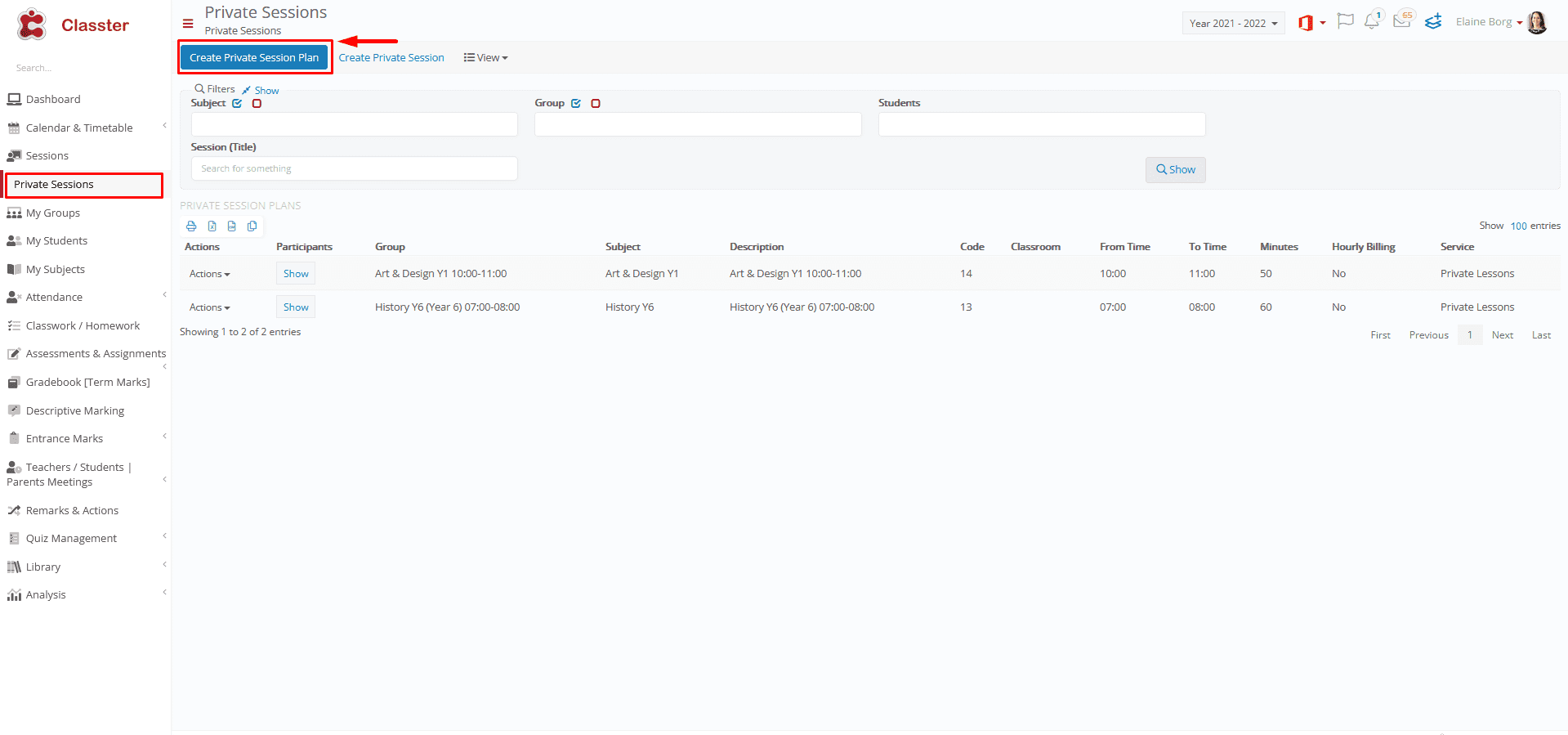Select page 1 in pagination
This screenshot has width=1568, height=735.
[x=1469, y=335]
